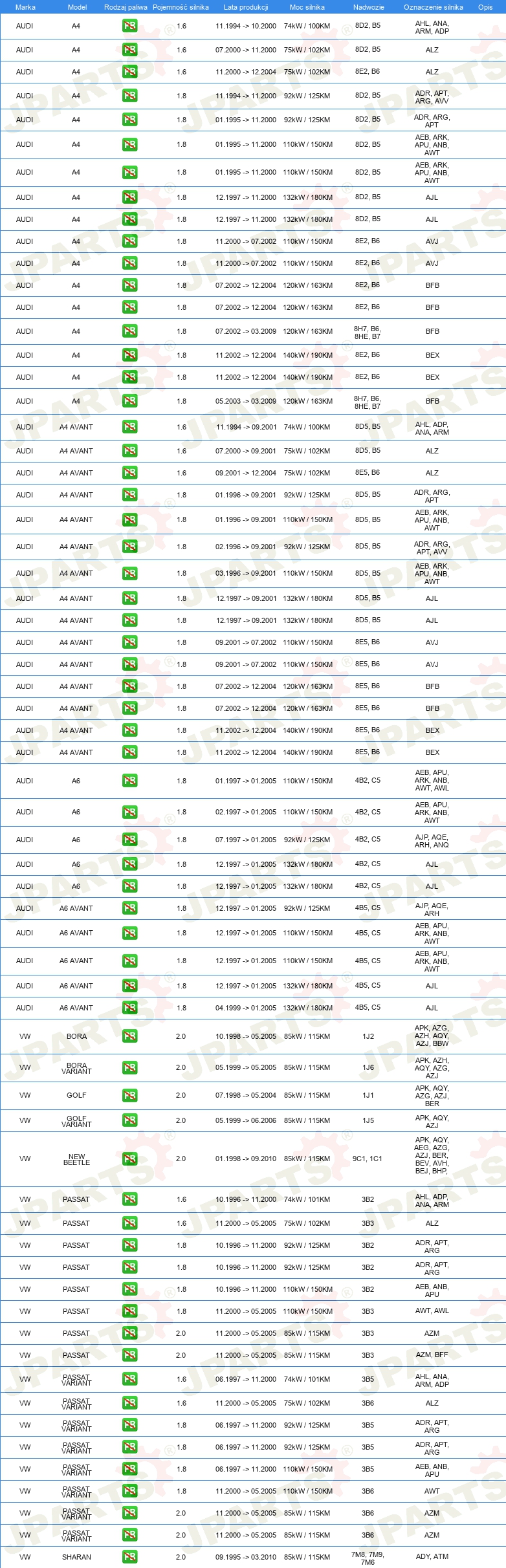Screen dimensions: 506x1568
Task: Click fuel icon for A4 1.6 74kW / 100KM row
Action: (x=129, y=27)
